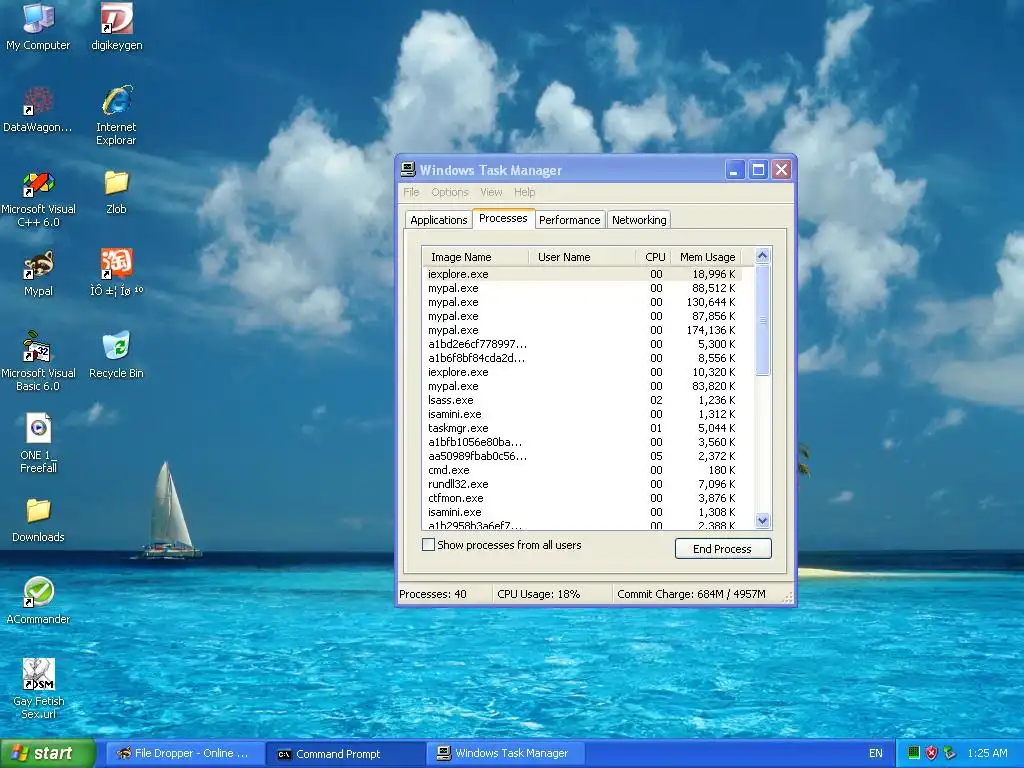Select mypal.exe process using 174,136 K

tap(583, 330)
